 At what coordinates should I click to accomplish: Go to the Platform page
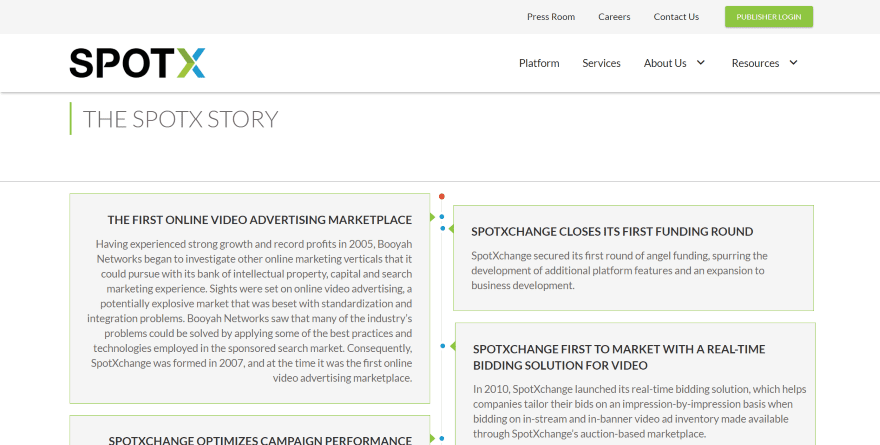coord(539,63)
